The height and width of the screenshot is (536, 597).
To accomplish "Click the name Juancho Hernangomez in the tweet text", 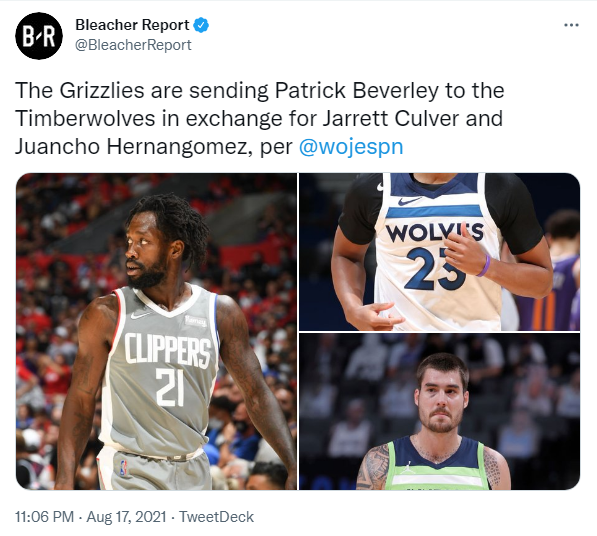I will point(132,147).
